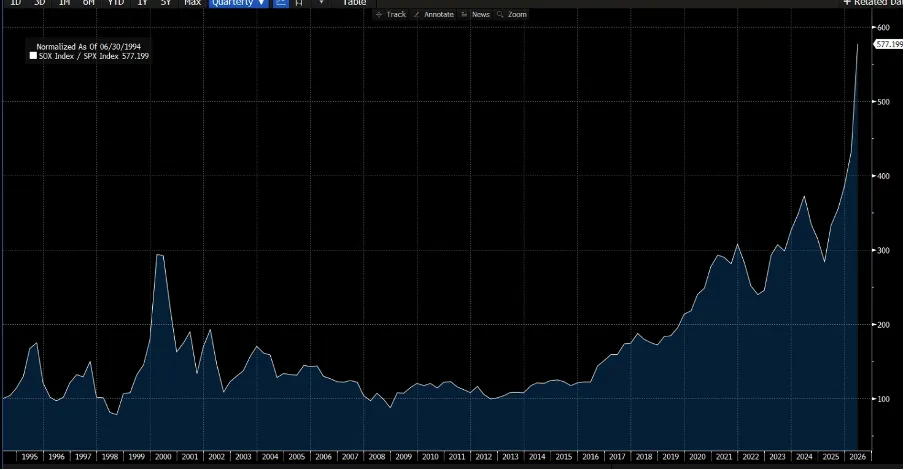Open the Quarterly periodicity dropdown
Screen dimensions: 904x470
coord(238,3)
